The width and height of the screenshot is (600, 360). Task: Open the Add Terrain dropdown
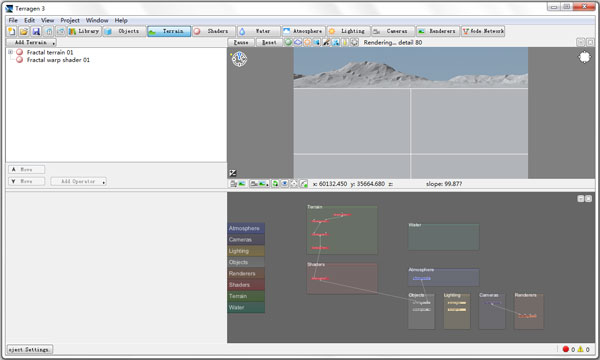point(31,42)
